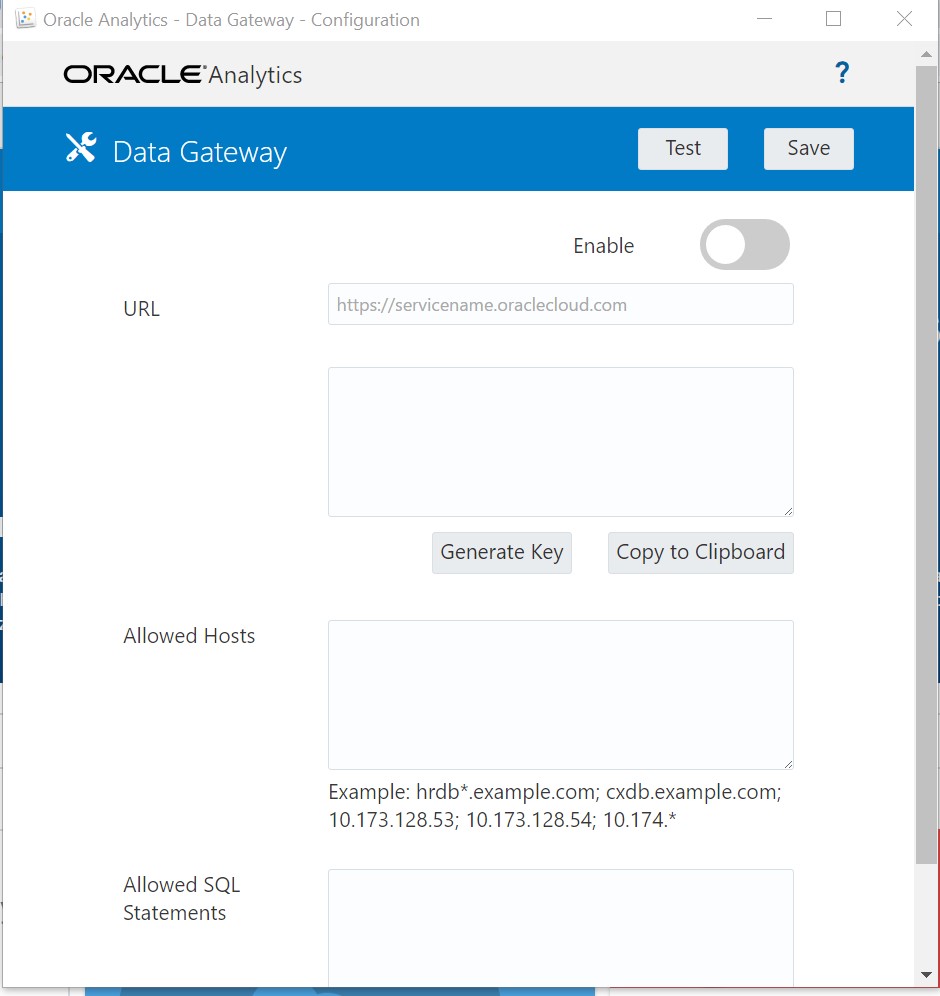Click the URL input field
Screen dimensions: 940x996
pos(560,304)
